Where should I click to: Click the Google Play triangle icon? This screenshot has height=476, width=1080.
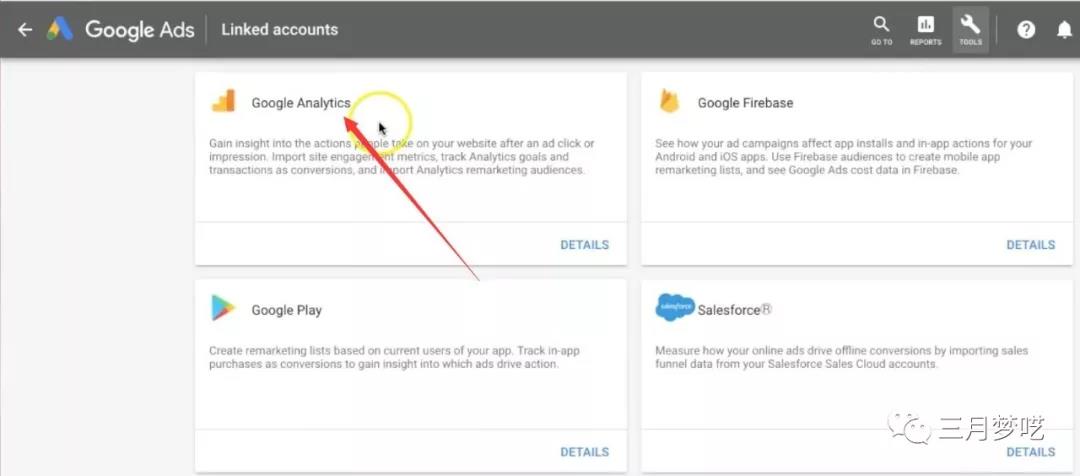point(223,308)
